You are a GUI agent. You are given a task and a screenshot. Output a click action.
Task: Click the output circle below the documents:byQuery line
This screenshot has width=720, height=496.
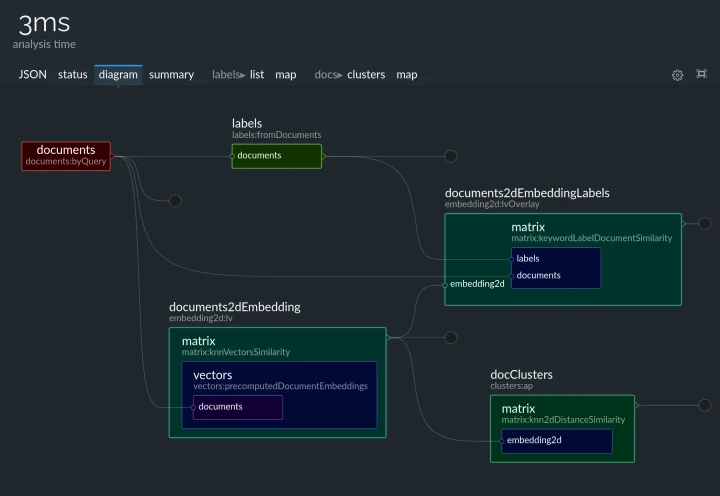coord(175,201)
